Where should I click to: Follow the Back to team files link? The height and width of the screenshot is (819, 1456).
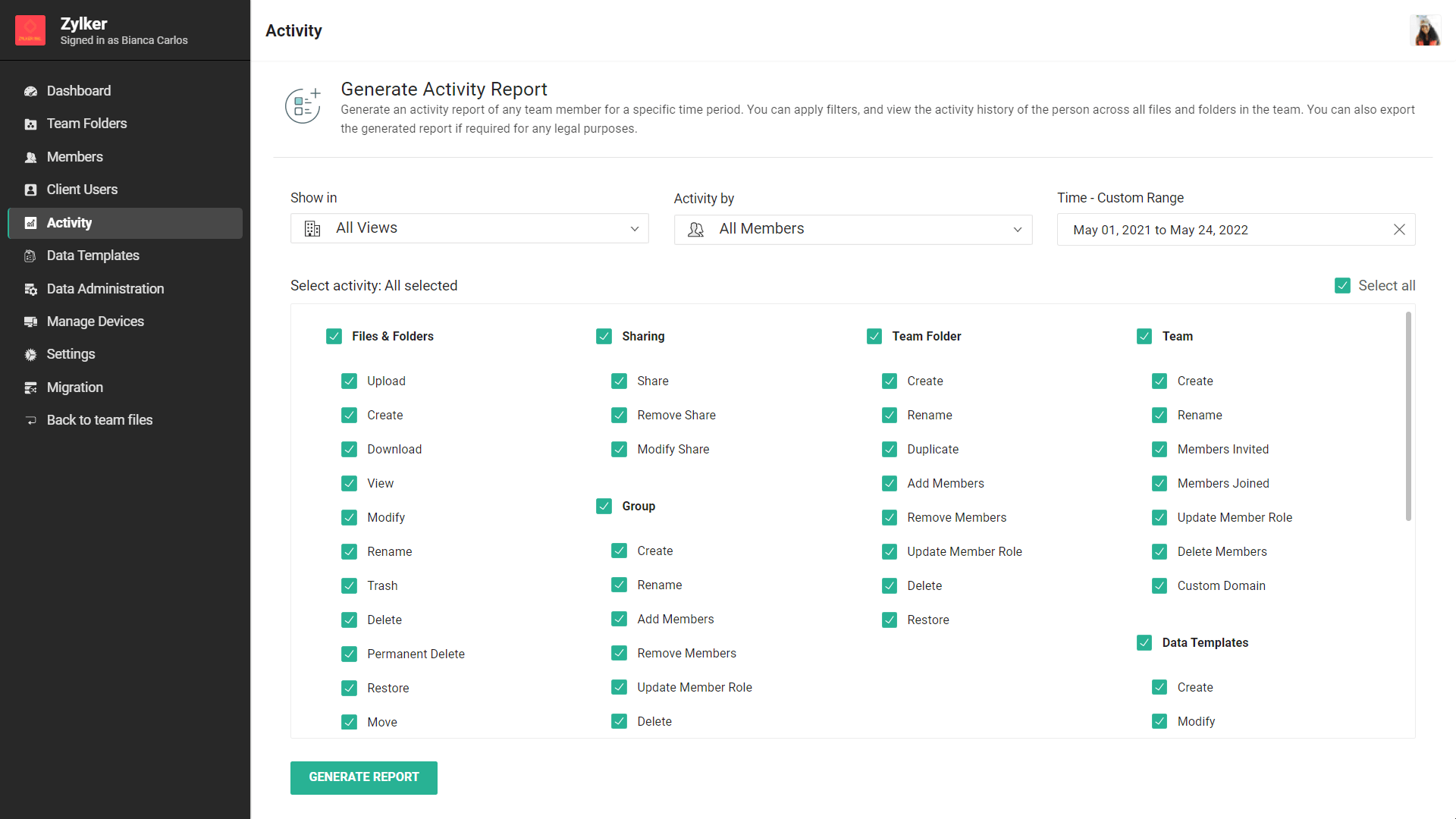[x=99, y=420]
